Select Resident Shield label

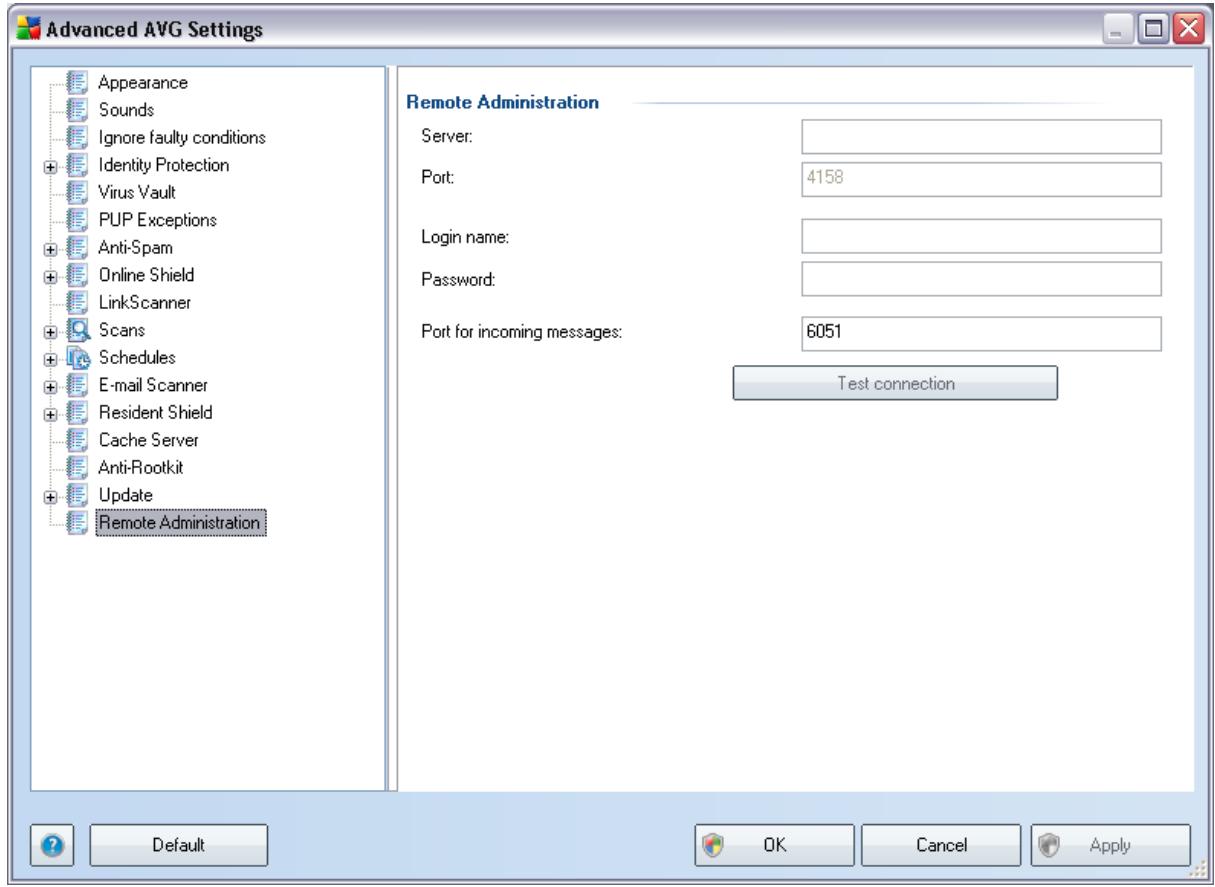[x=155, y=411]
